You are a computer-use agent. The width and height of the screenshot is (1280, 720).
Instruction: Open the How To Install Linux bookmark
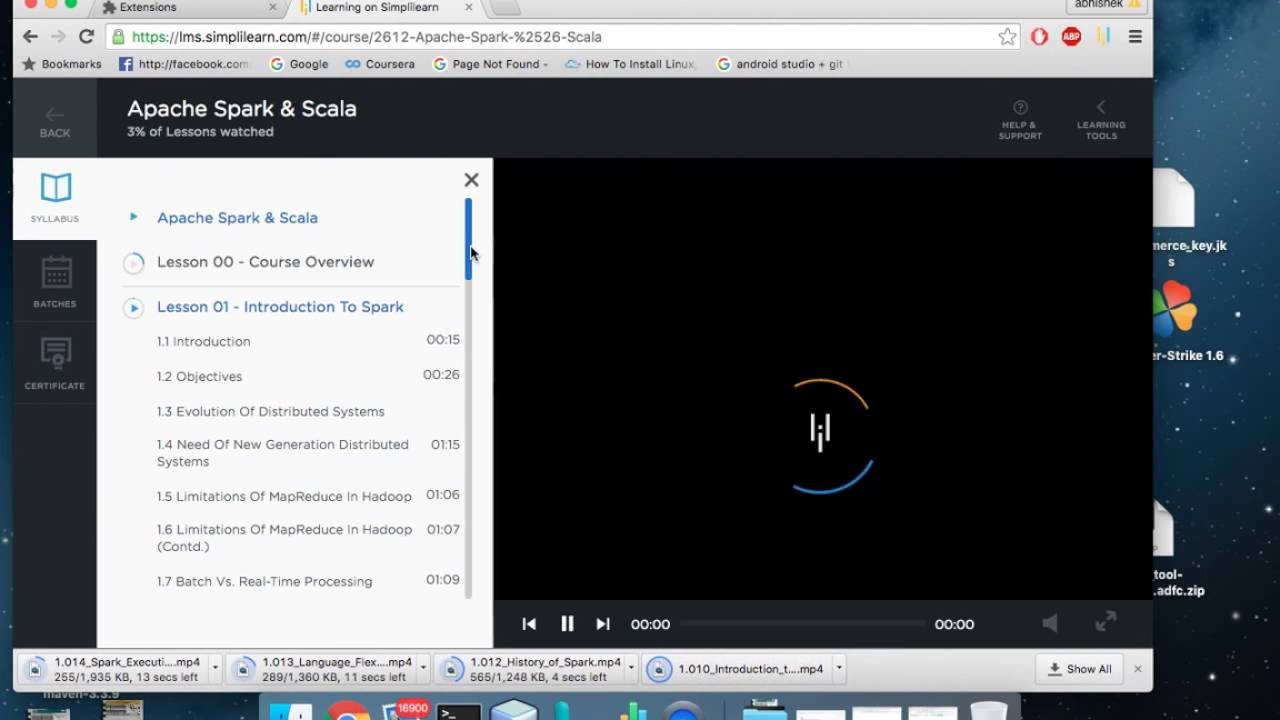pos(631,64)
